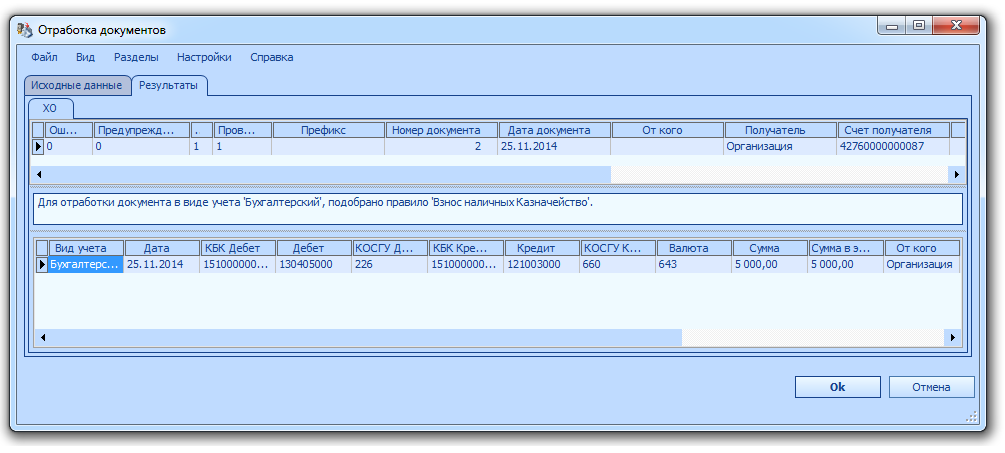Click the Сумма в э... column header

click(846, 248)
